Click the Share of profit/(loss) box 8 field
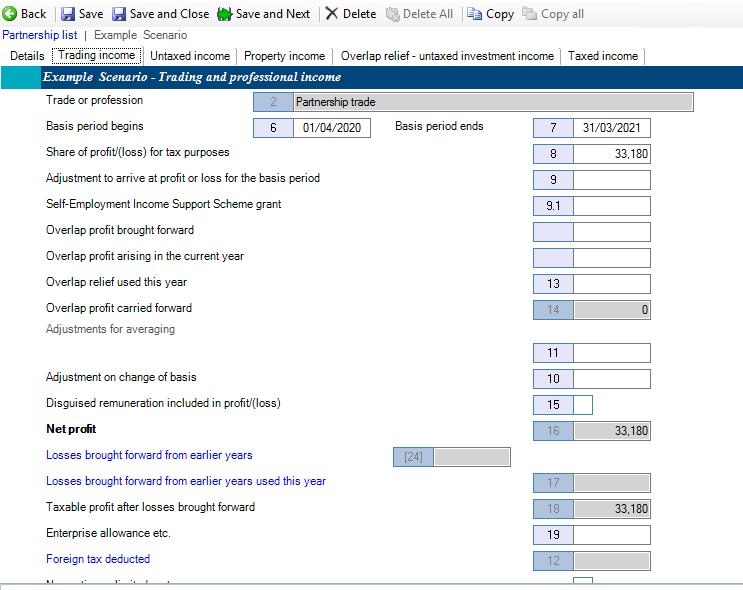The image size is (743, 590). [x=612, y=154]
